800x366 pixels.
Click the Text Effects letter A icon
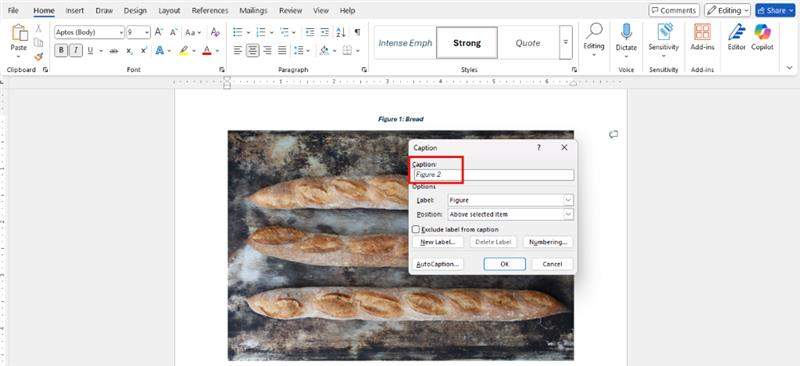pyautogui.click(x=160, y=51)
